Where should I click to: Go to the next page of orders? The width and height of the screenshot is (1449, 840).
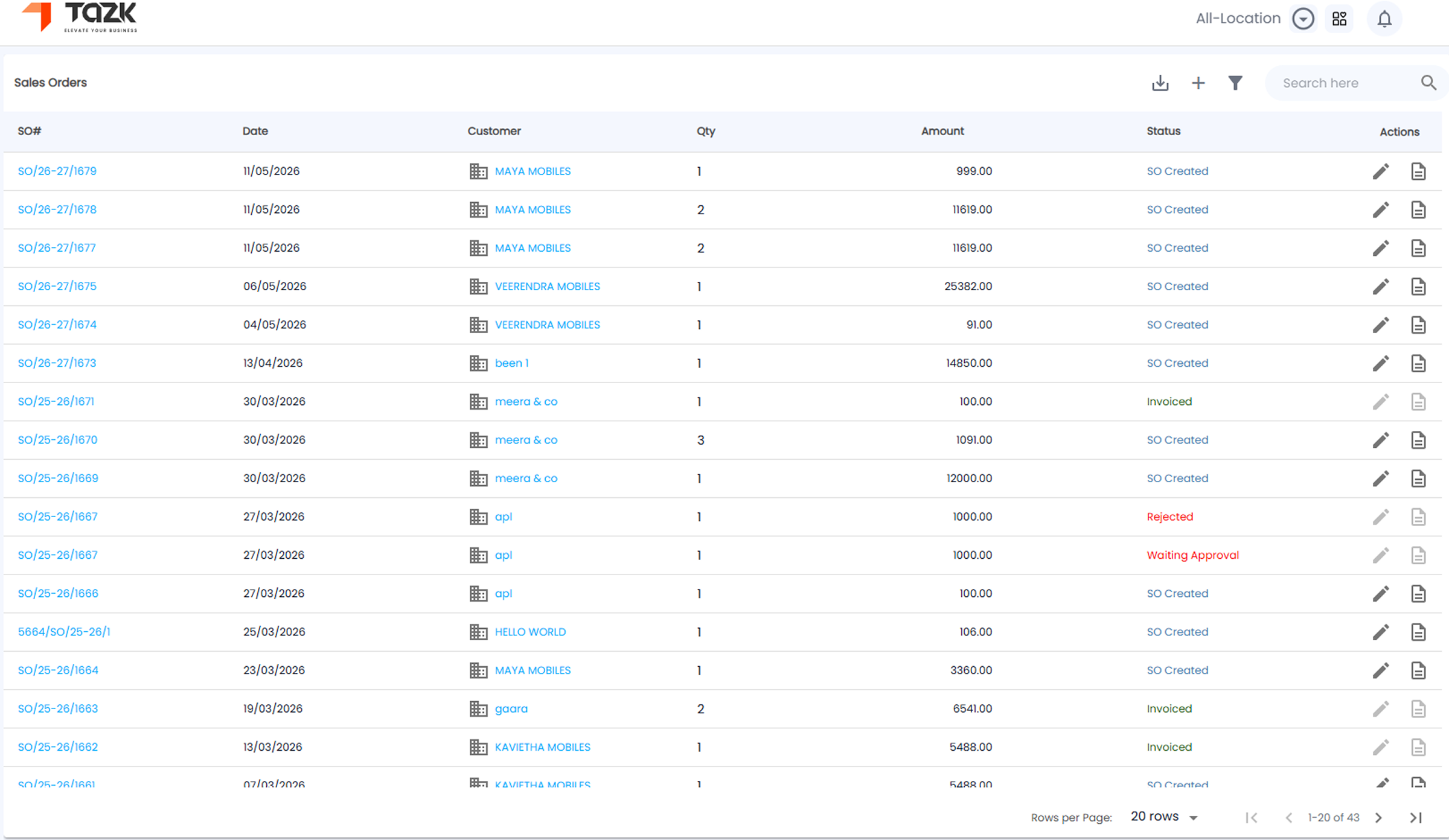[x=1378, y=818]
